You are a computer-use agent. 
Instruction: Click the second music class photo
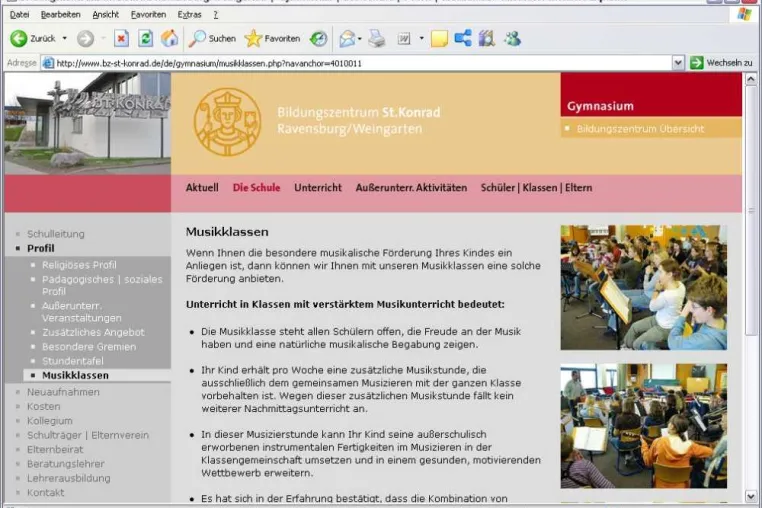pos(644,426)
